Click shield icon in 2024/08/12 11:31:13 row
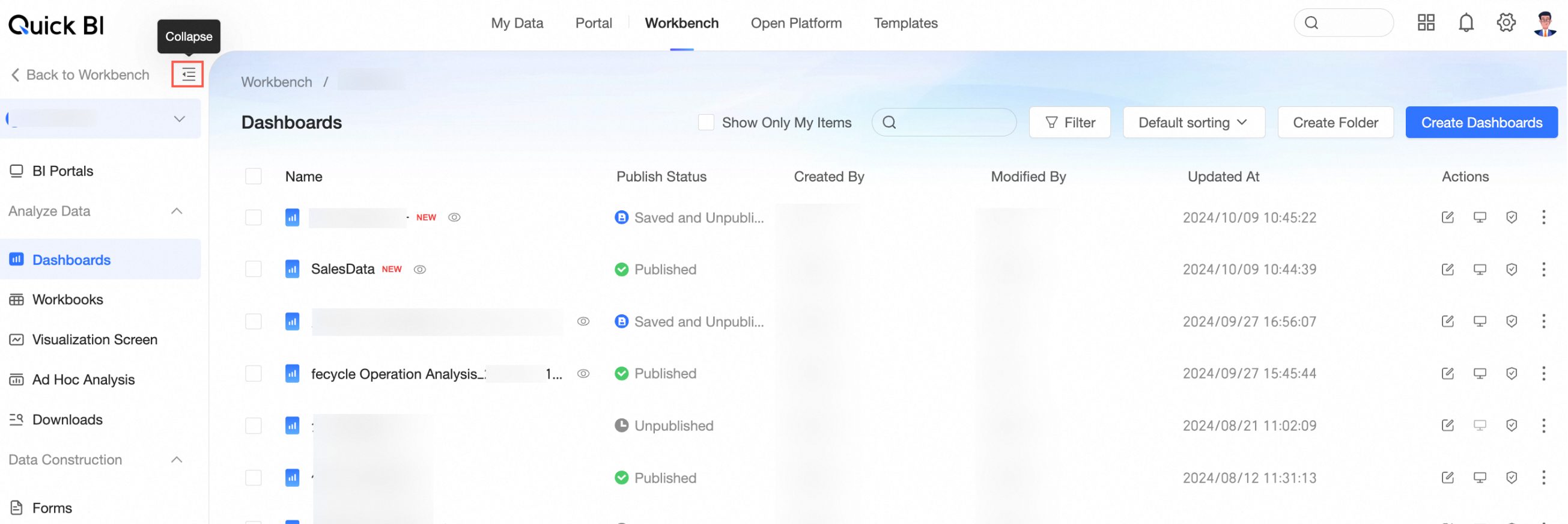Viewport: 1568px width, 524px height. (1512, 478)
